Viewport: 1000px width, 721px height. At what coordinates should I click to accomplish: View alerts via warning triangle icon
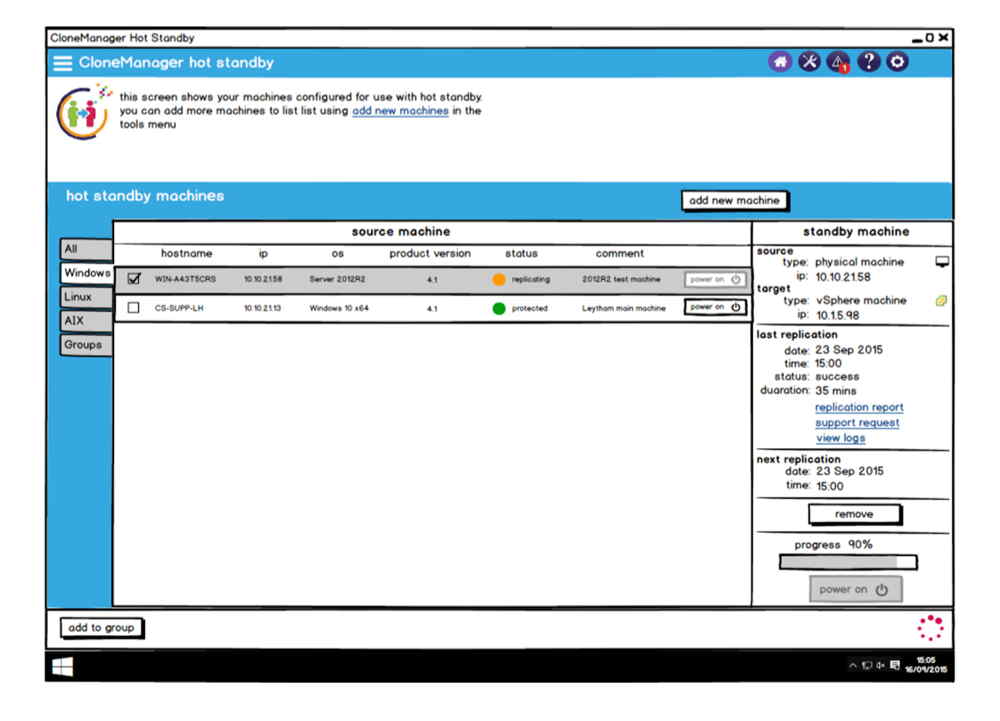[838, 62]
